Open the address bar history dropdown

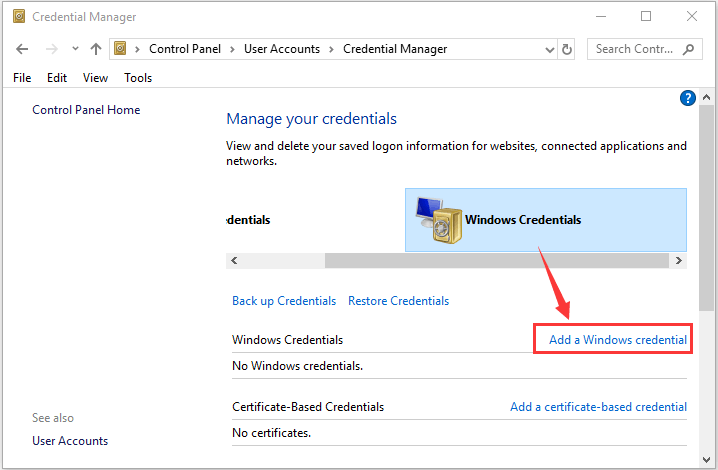tap(549, 49)
